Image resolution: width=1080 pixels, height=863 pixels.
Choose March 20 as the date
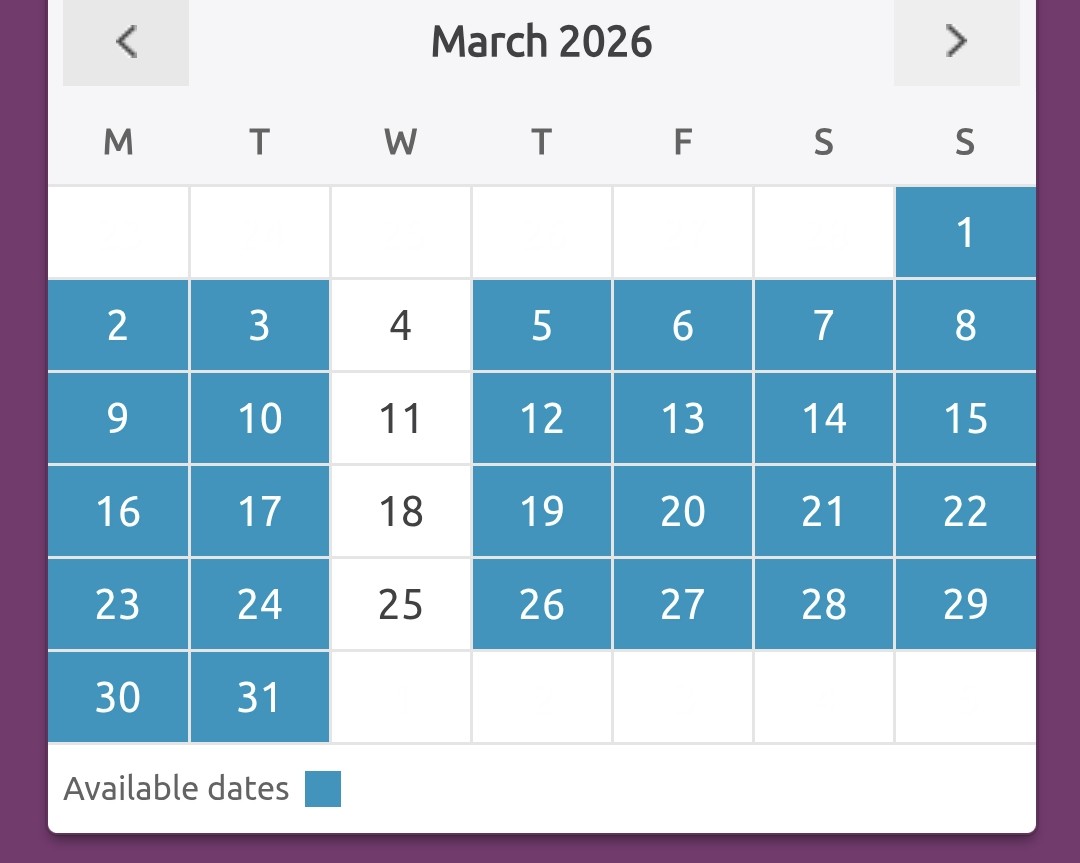683,511
